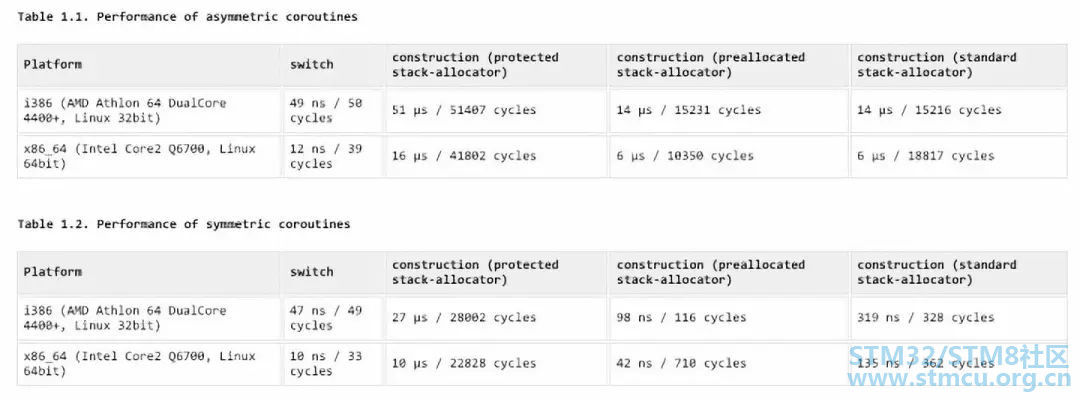1080x401 pixels.
Task: Click the Table 1.1 asymmetric coroutines caption
Action: (187, 17)
